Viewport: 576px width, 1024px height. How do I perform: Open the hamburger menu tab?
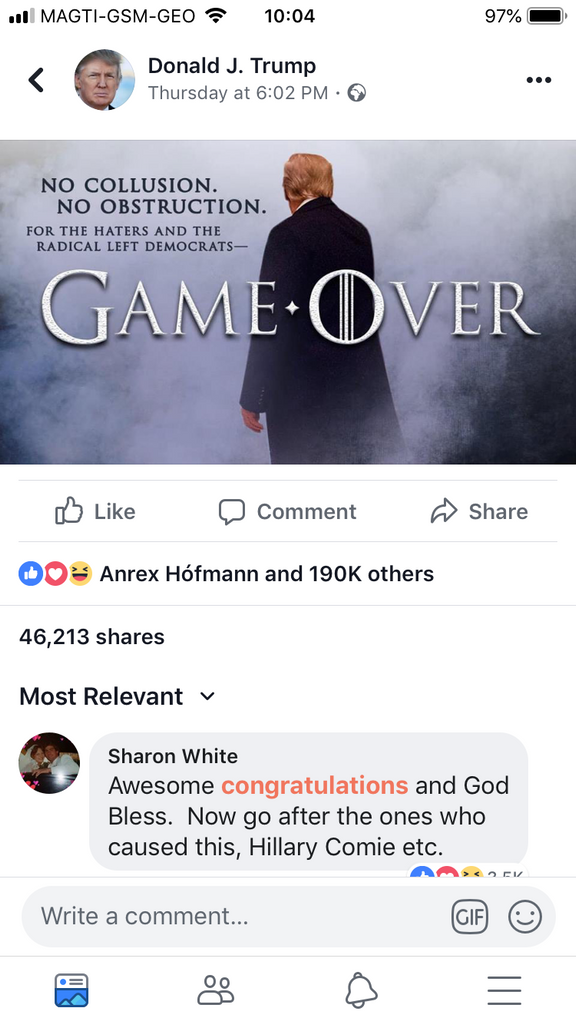[x=504, y=990]
